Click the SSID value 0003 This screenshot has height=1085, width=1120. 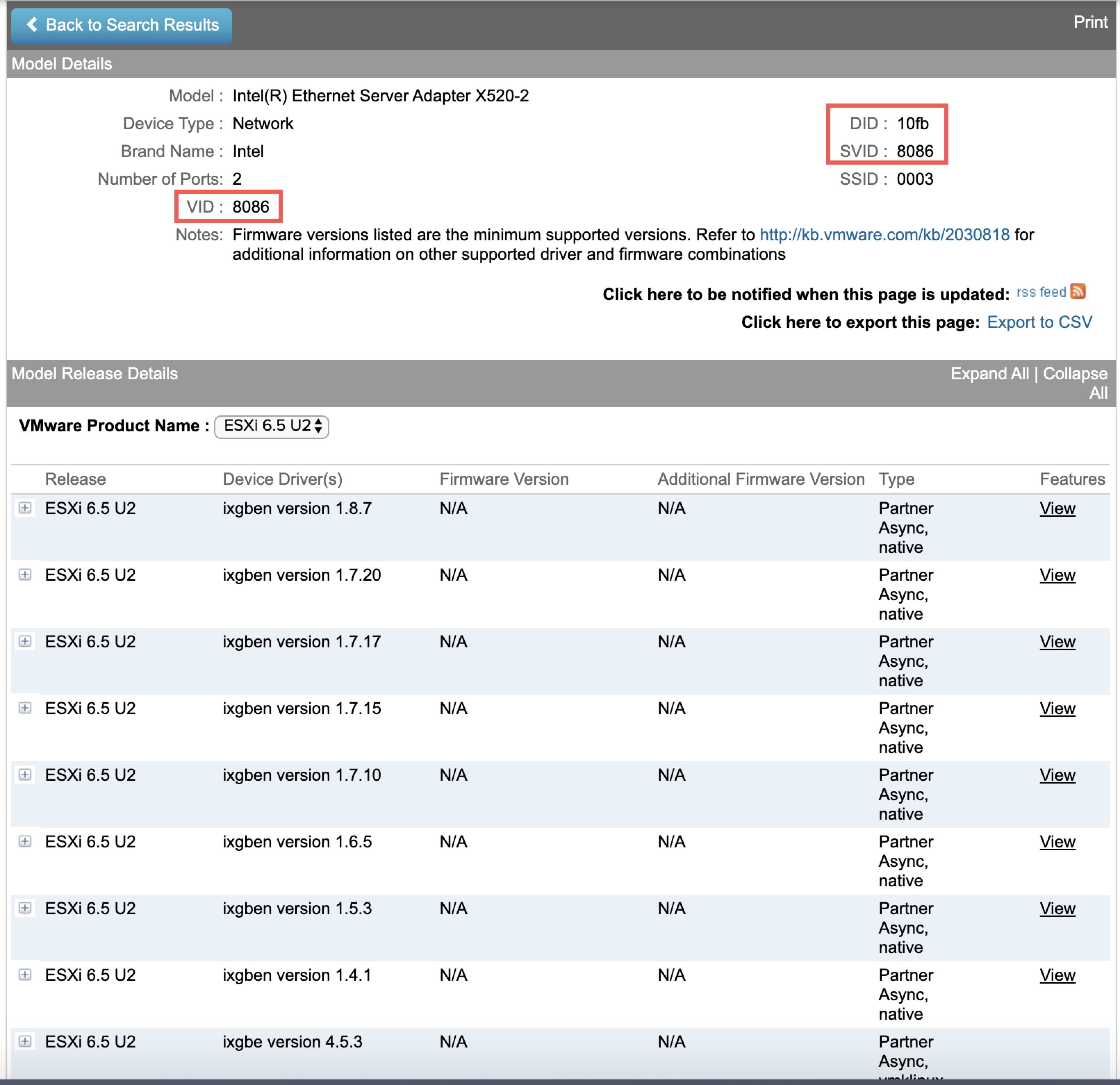(x=915, y=180)
